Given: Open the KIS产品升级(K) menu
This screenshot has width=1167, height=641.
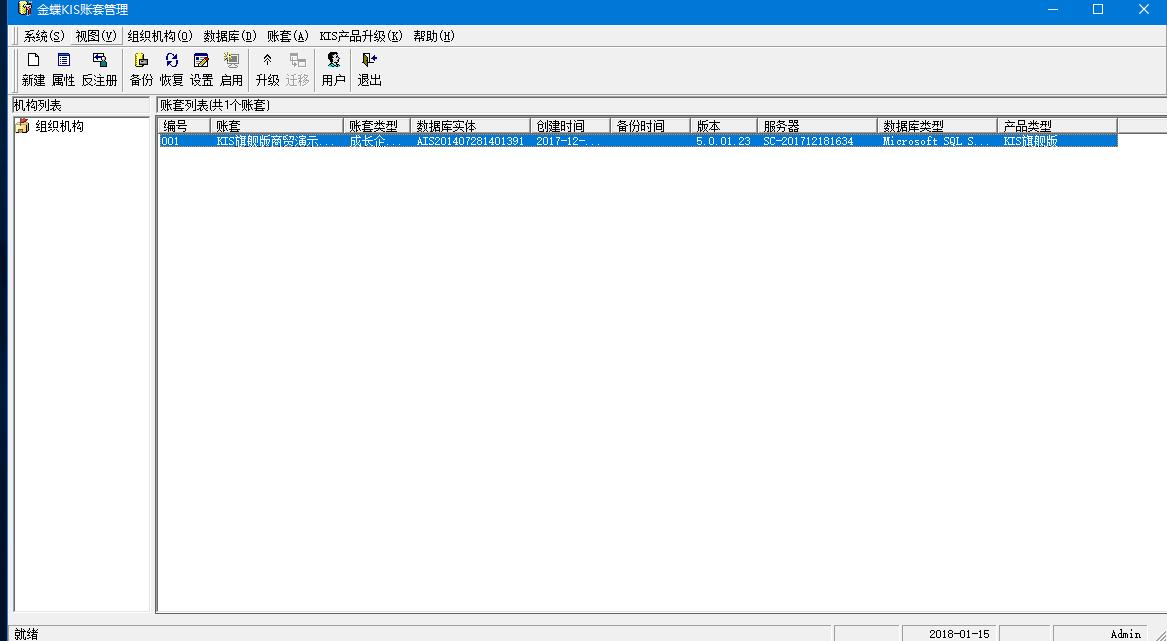Looking at the screenshot, I should tap(361, 36).
